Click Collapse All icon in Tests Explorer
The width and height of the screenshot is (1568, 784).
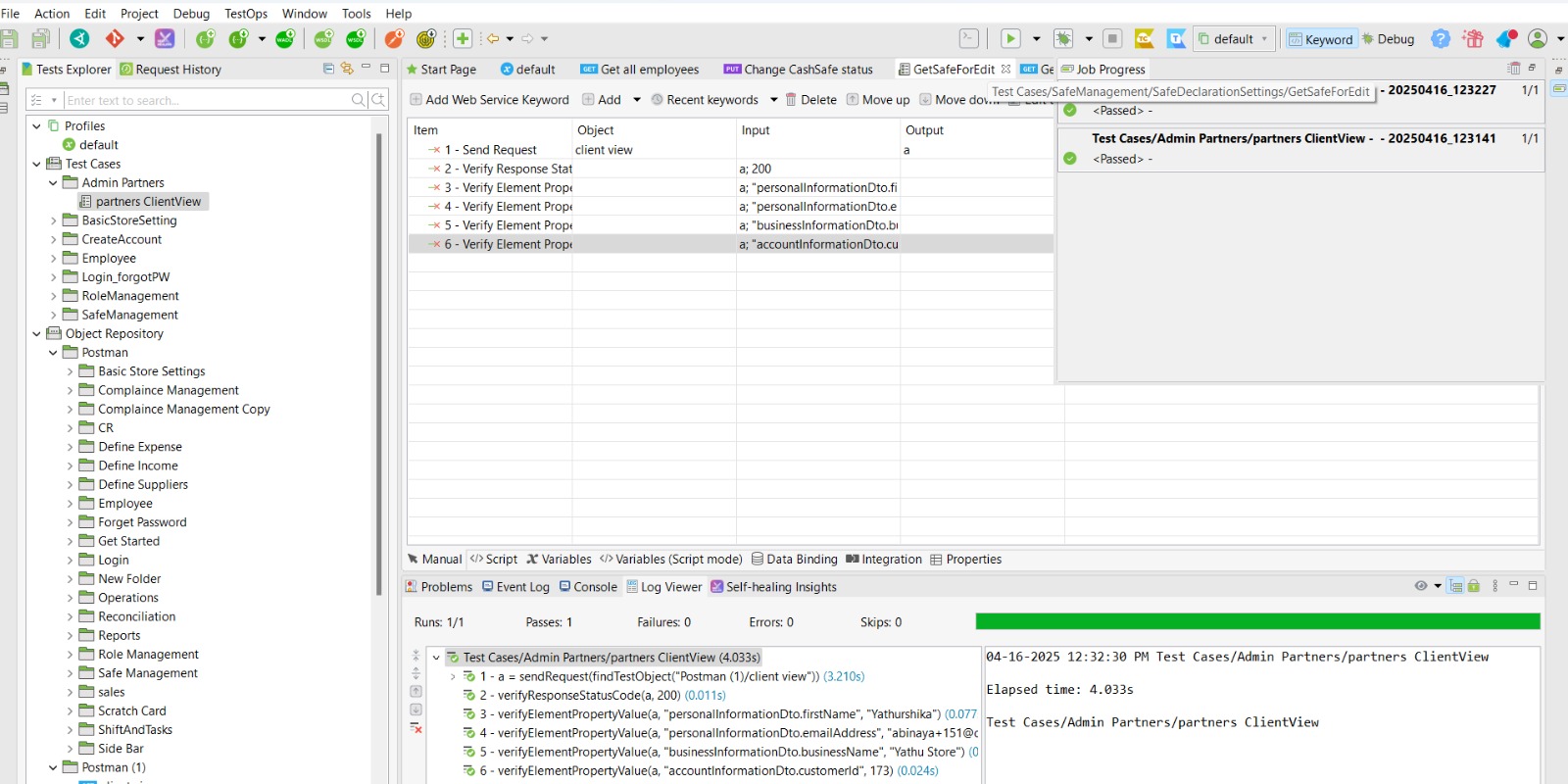coord(328,69)
